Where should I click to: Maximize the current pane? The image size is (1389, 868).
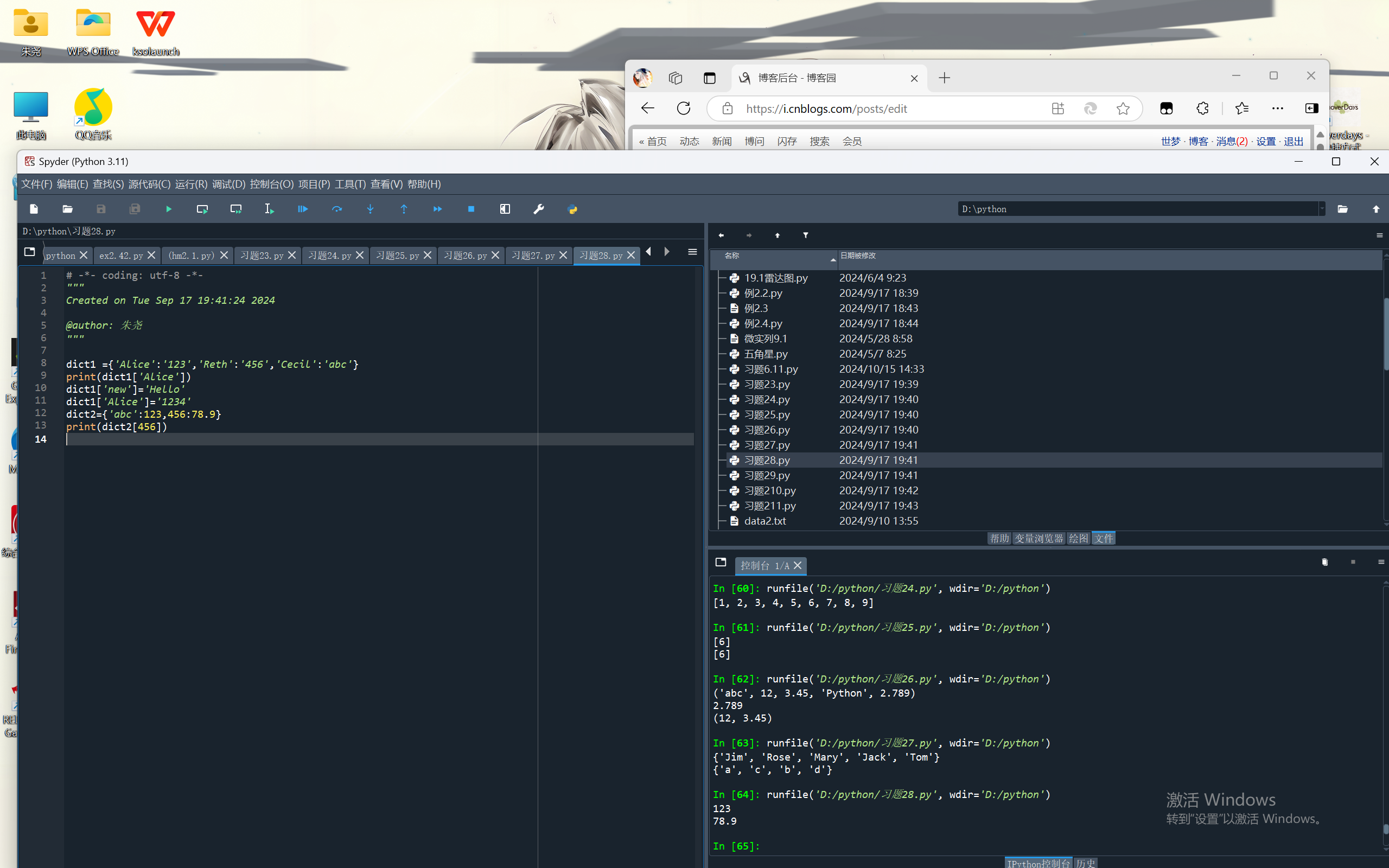coord(505,209)
